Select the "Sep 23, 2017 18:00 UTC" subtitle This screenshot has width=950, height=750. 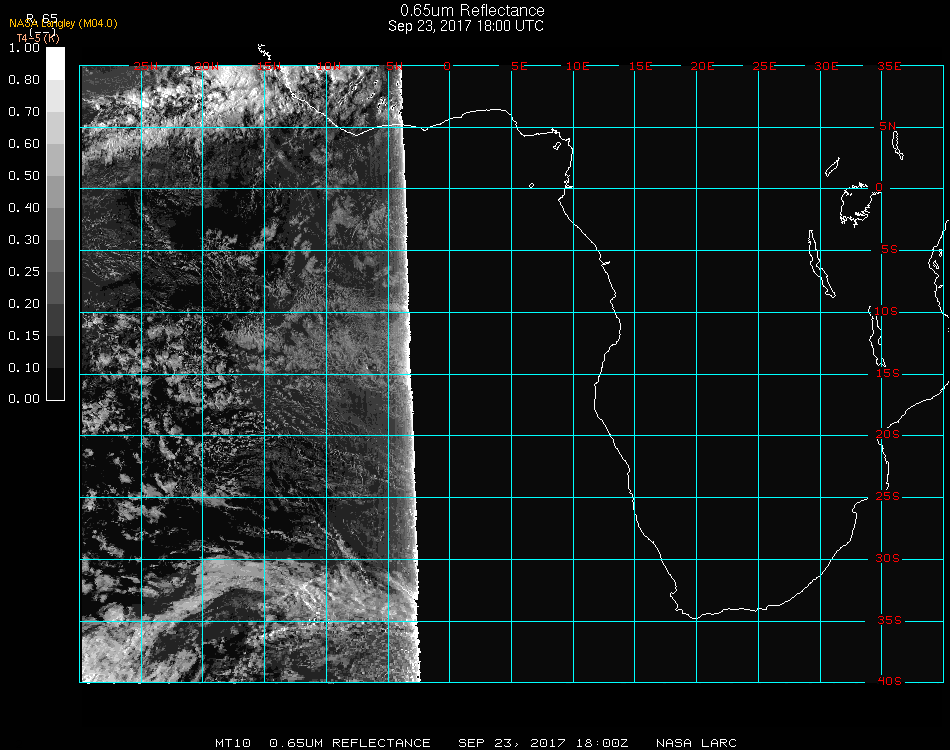[x=466, y=26]
